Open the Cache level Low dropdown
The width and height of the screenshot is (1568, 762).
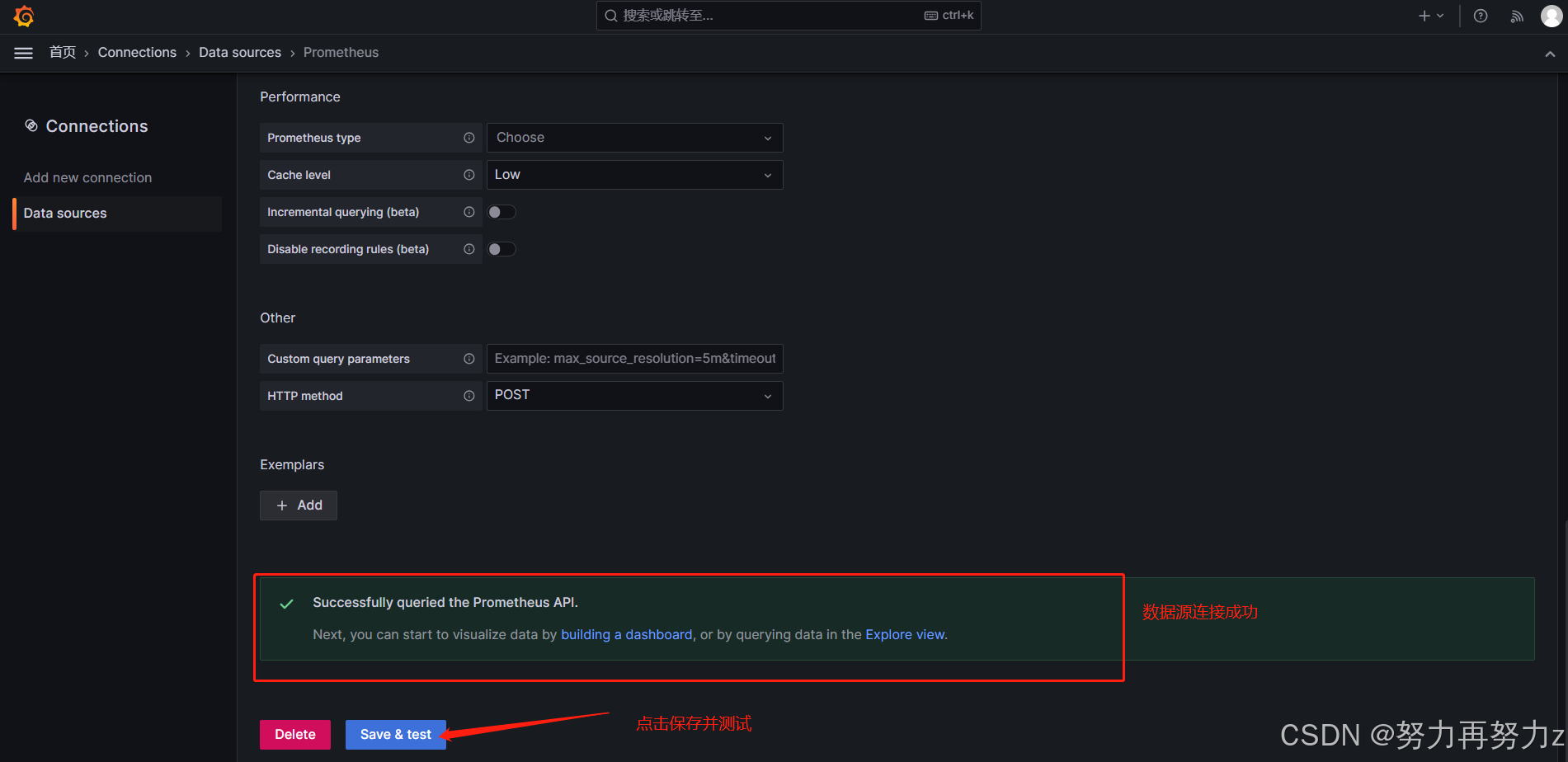[635, 175]
